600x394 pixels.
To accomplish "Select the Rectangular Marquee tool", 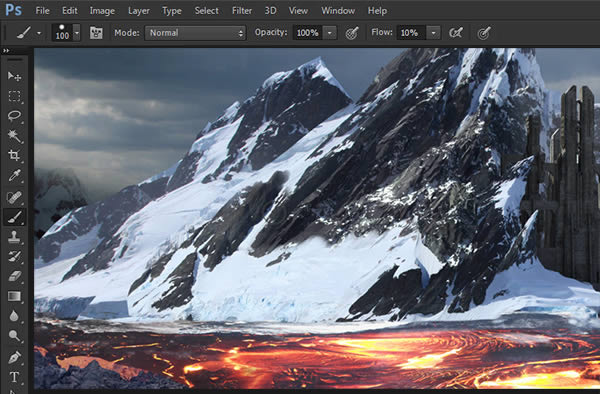I will click(14, 96).
